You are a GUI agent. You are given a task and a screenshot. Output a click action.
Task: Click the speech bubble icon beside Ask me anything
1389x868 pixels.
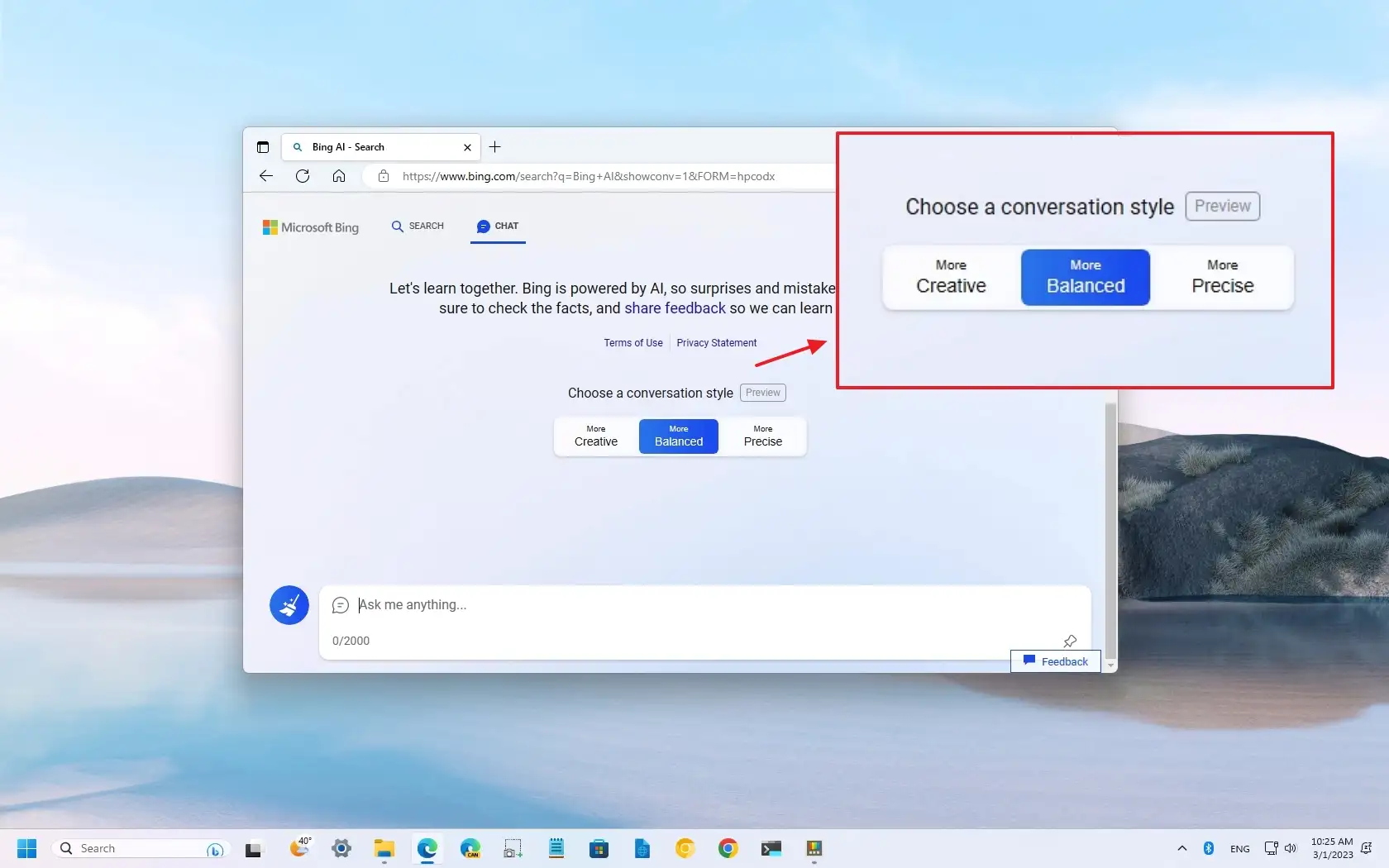point(341,605)
